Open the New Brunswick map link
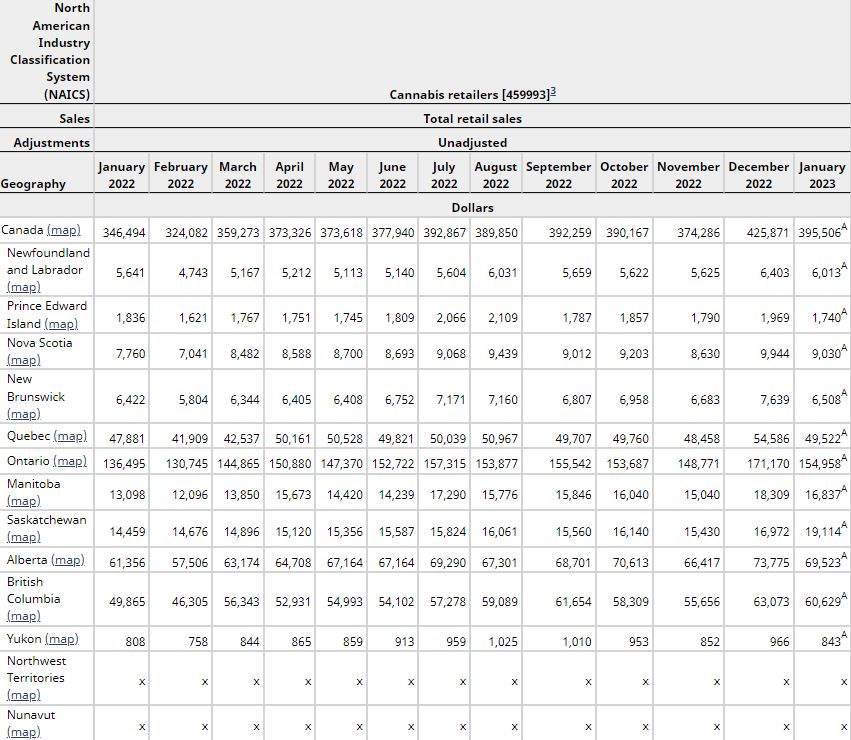Image resolution: width=851 pixels, height=740 pixels. pyautogui.click(x=24, y=414)
